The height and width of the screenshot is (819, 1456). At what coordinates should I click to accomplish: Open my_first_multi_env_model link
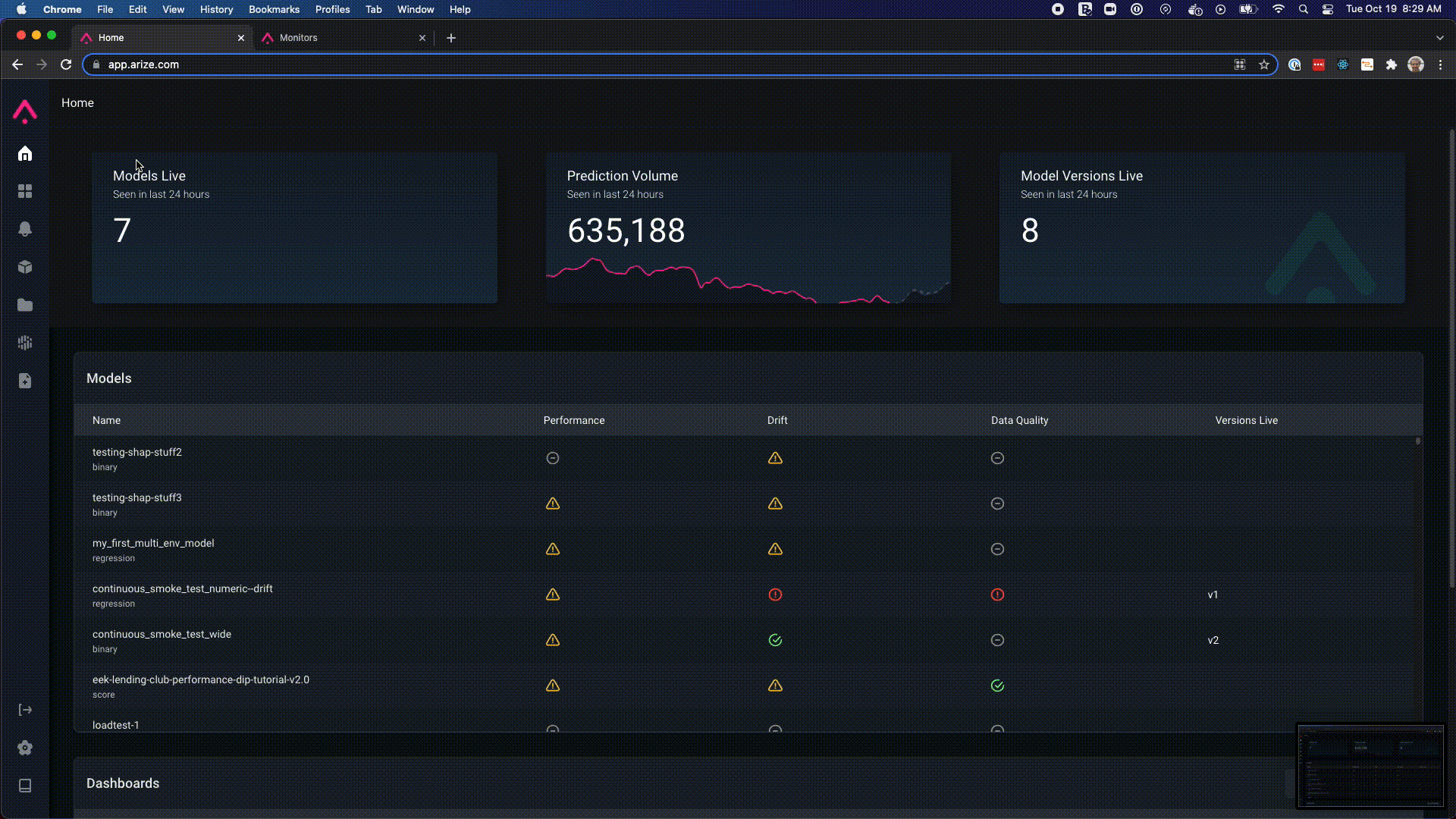[153, 543]
